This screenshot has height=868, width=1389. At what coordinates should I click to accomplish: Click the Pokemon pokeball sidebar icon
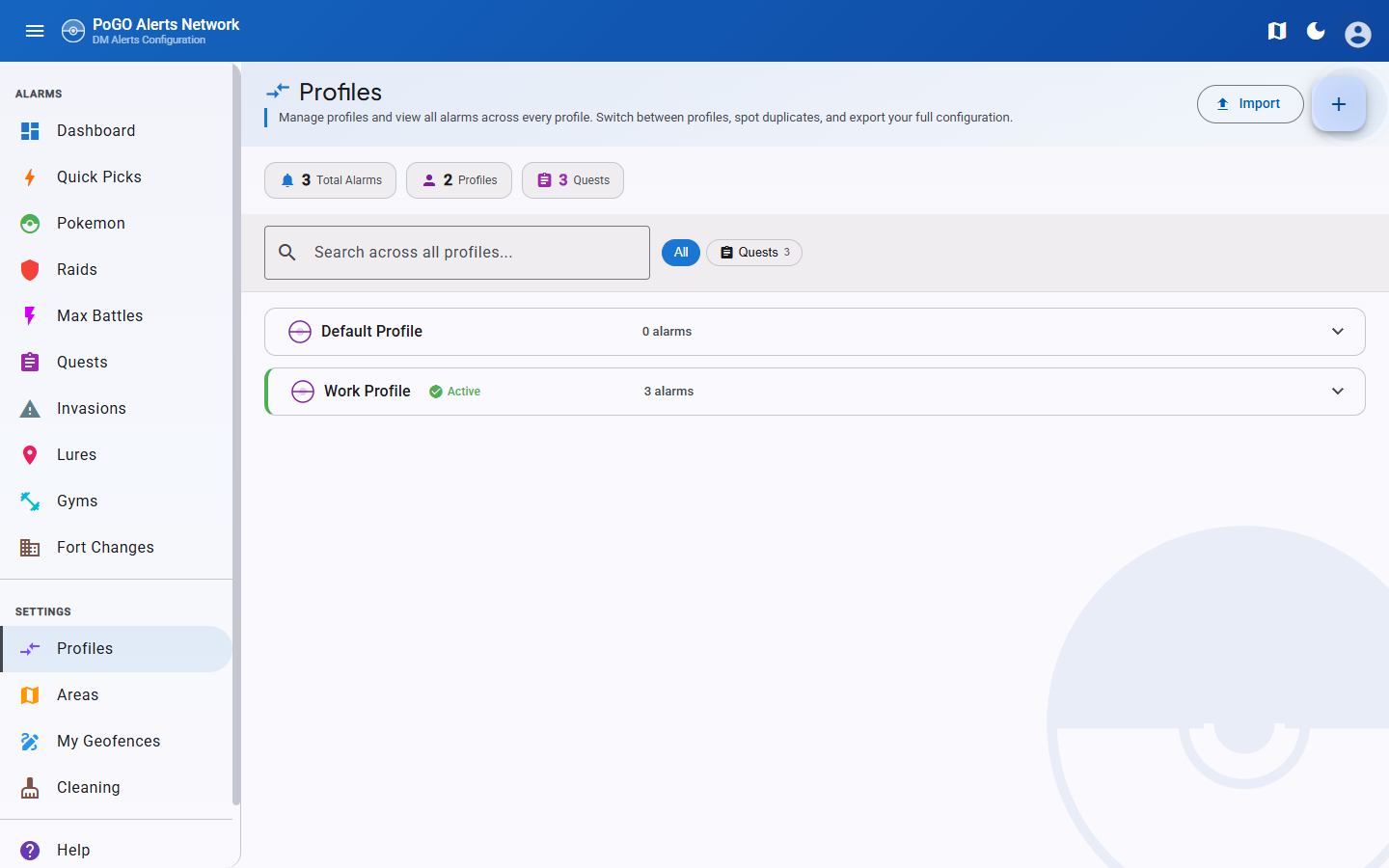30,224
